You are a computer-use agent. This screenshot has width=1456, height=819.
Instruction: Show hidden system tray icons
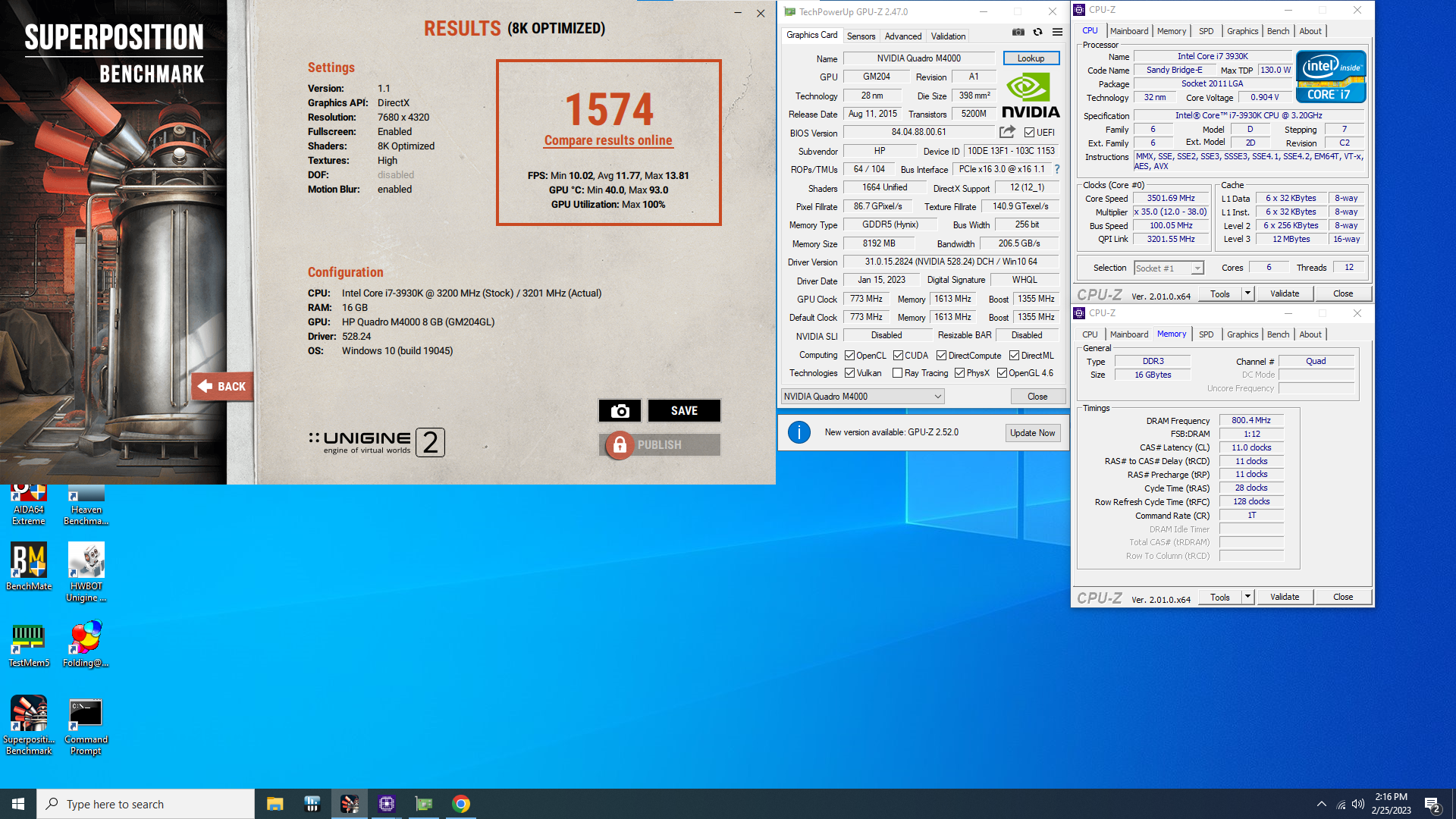1322,804
